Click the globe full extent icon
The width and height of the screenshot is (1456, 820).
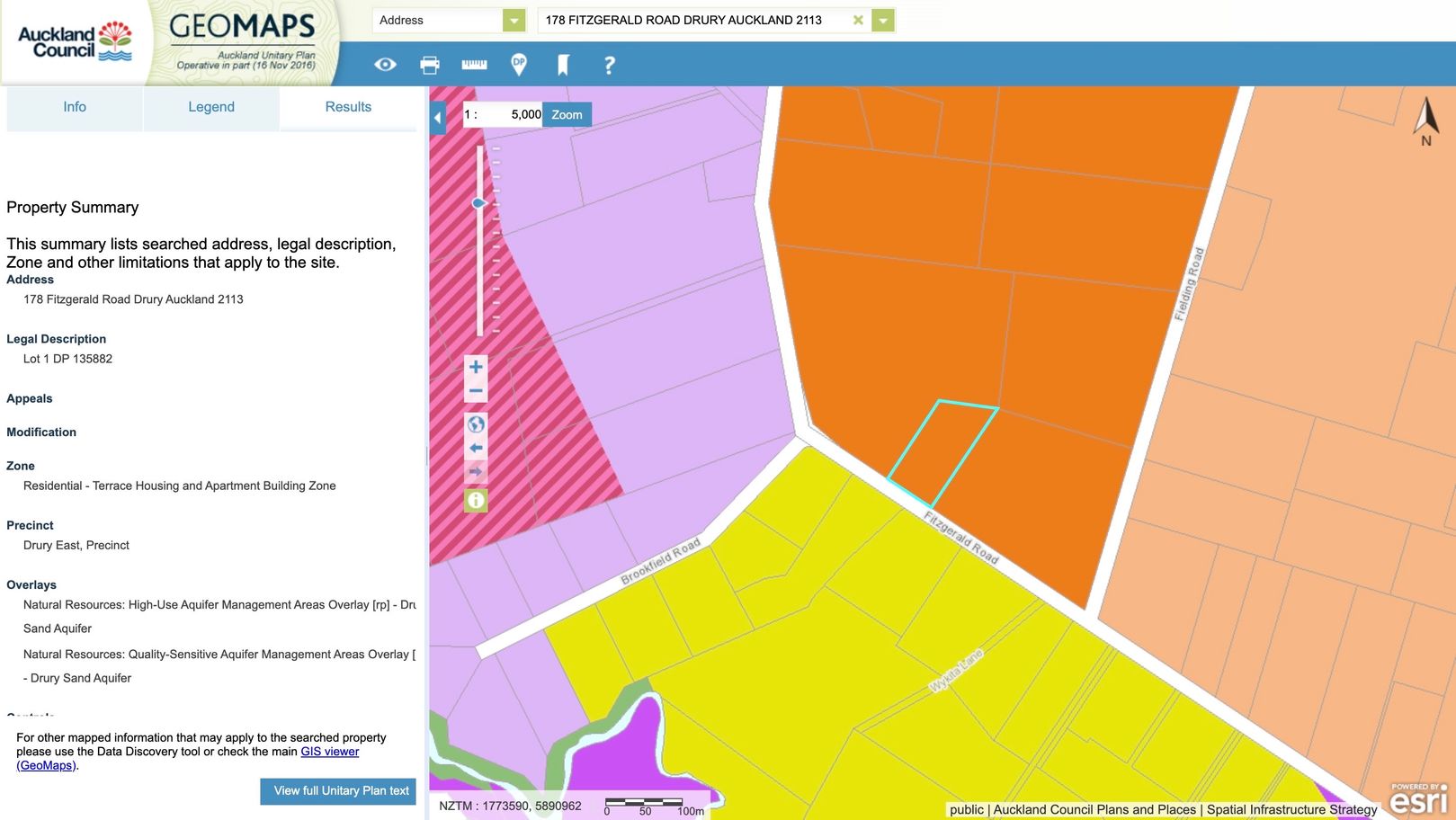[476, 424]
